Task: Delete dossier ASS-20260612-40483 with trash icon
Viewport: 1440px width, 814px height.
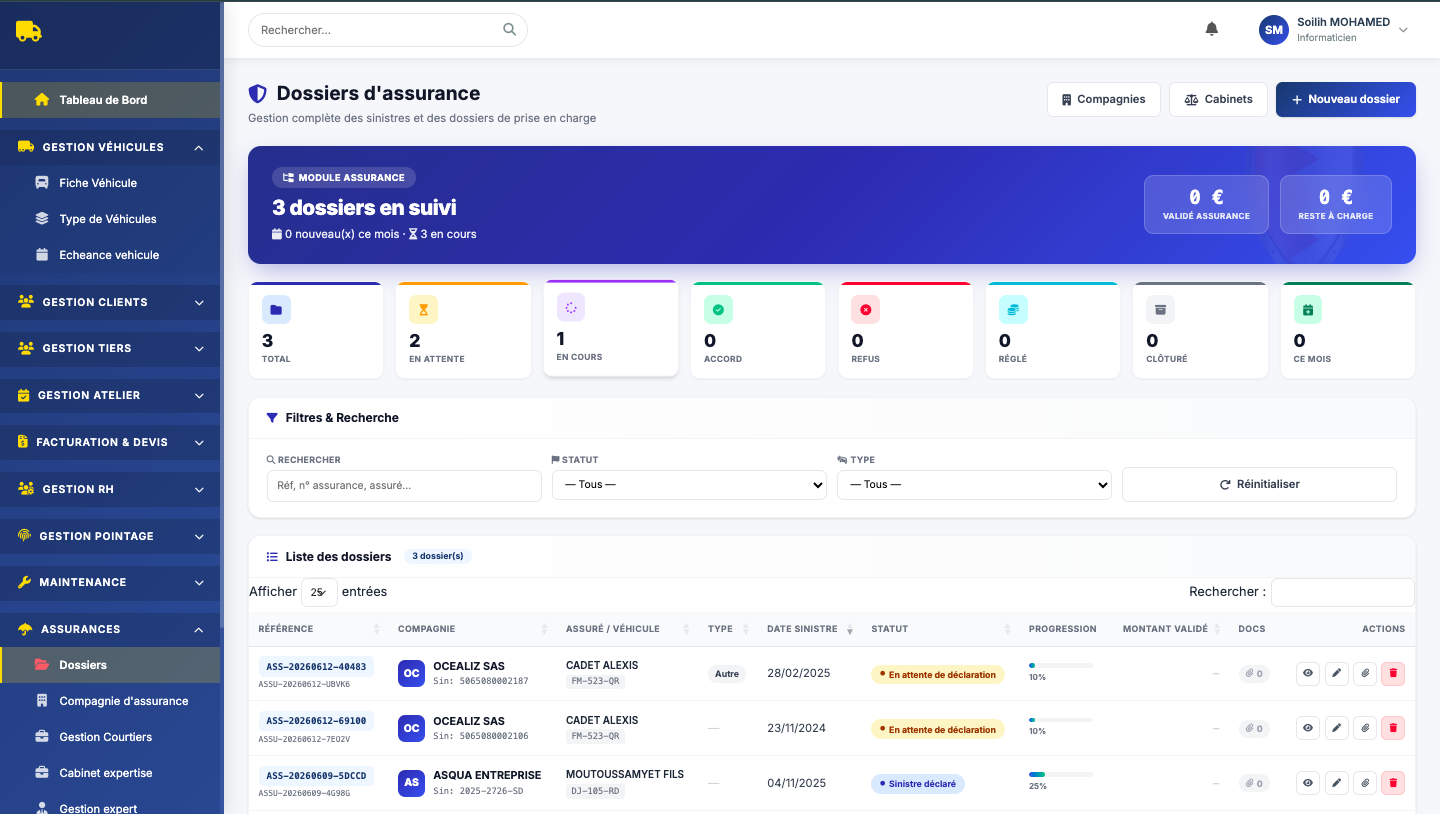Action: pyautogui.click(x=1393, y=674)
